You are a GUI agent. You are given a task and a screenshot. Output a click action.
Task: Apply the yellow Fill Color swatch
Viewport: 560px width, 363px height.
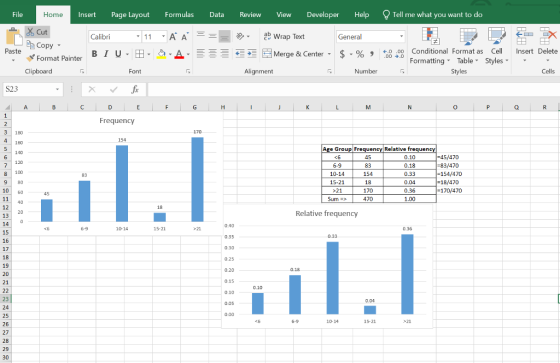click(161, 54)
